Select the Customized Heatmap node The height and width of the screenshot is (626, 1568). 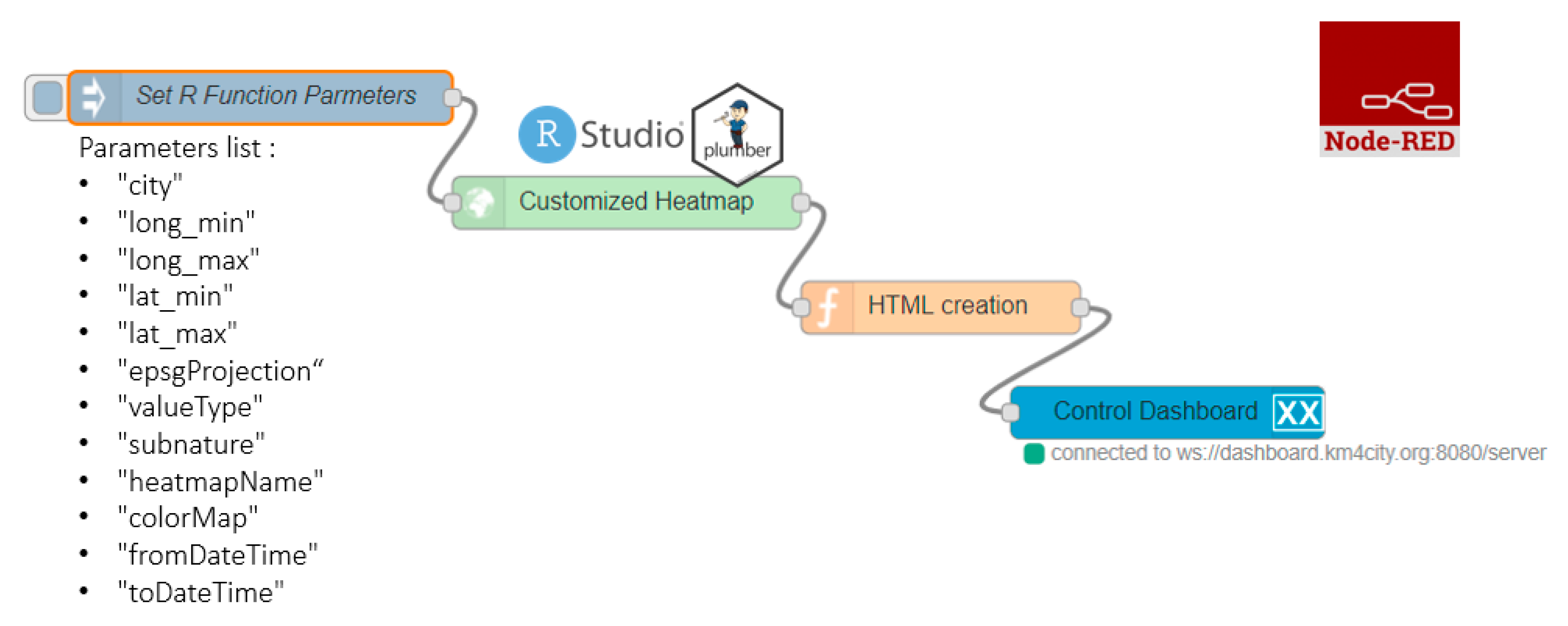(636, 202)
